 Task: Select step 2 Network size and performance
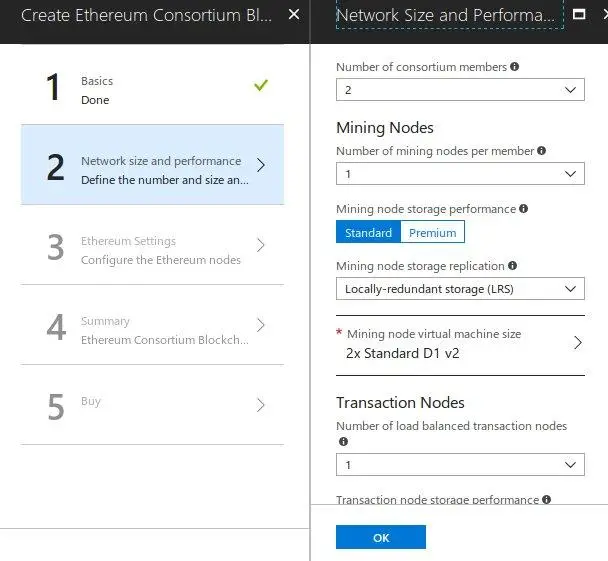click(x=152, y=170)
